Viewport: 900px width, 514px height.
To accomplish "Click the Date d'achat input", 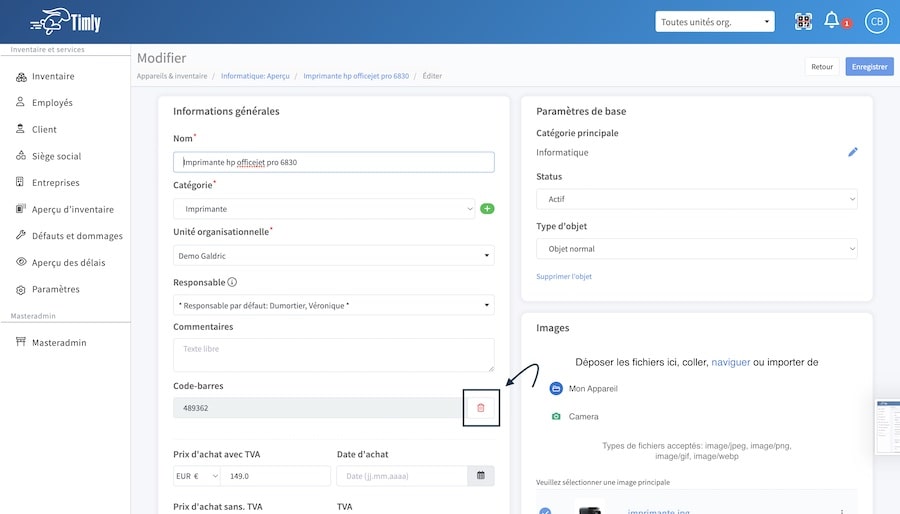I will (402, 476).
